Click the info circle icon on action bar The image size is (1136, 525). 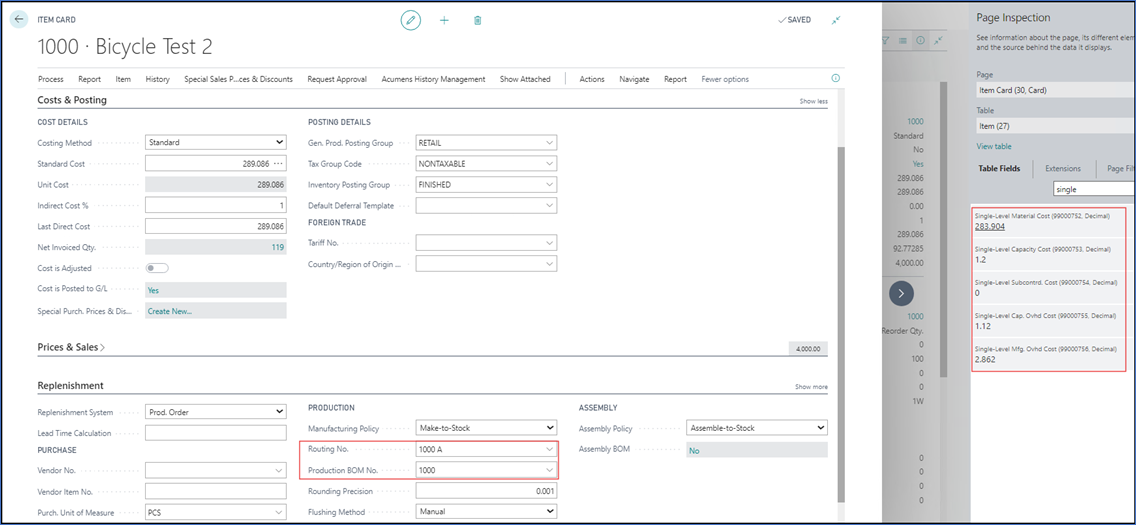click(836, 78)
